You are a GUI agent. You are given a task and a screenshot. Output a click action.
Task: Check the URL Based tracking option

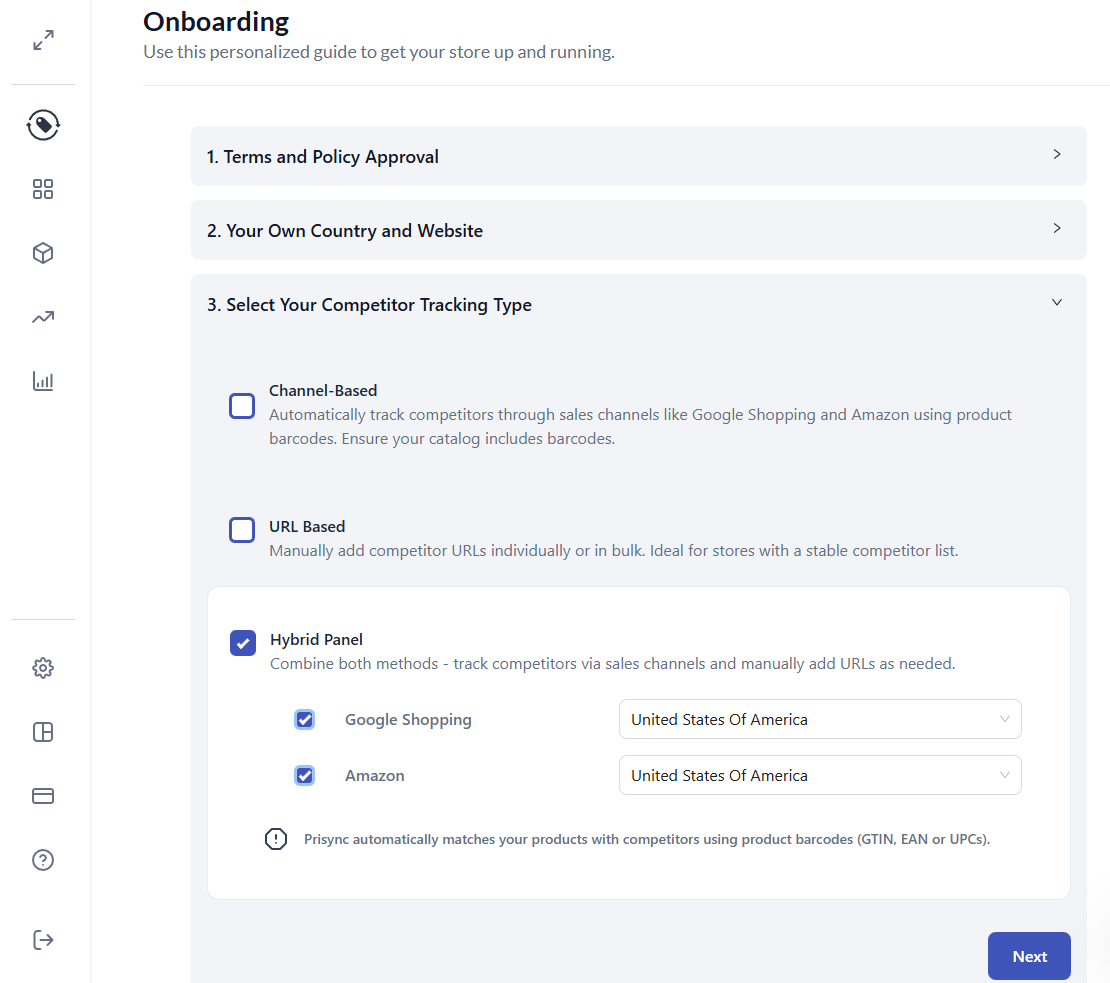pos(242,530)
